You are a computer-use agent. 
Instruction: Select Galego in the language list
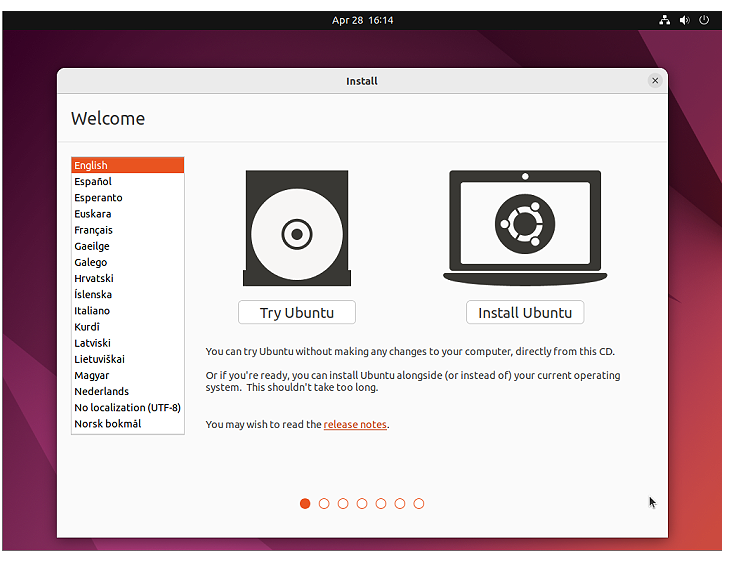pyautogui.click(x=128, y=262)
